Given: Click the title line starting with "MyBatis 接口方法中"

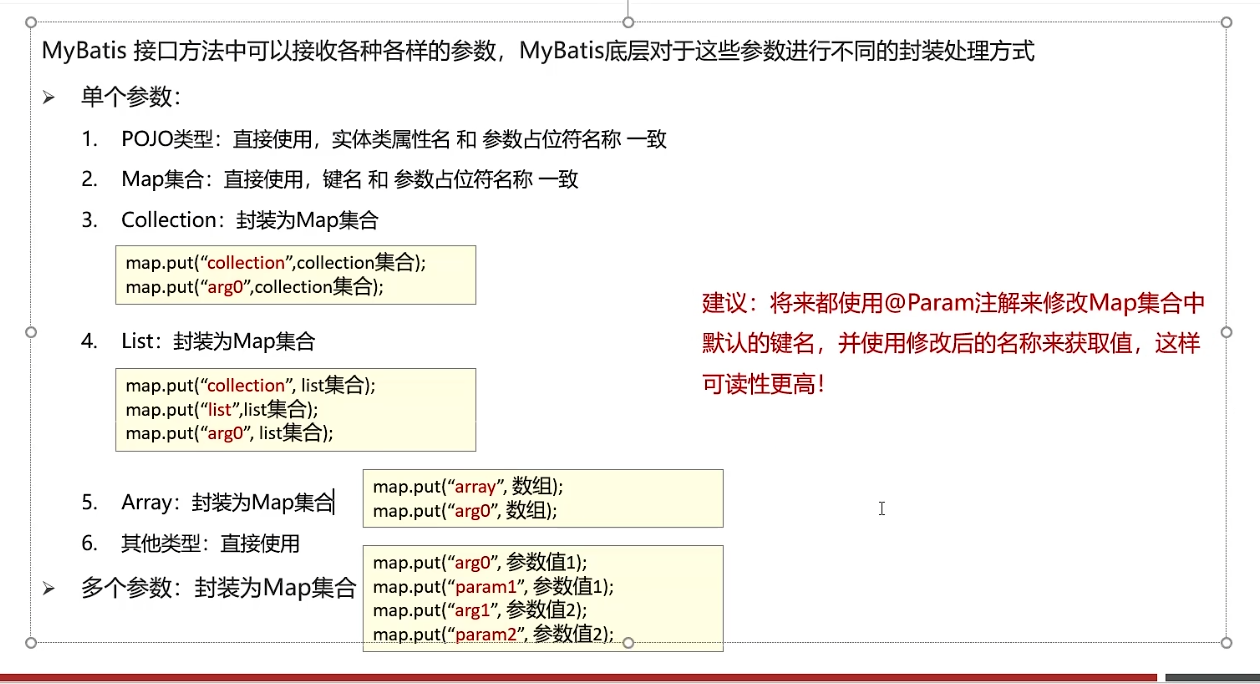Looking at the screenshot, I should 538,51.
